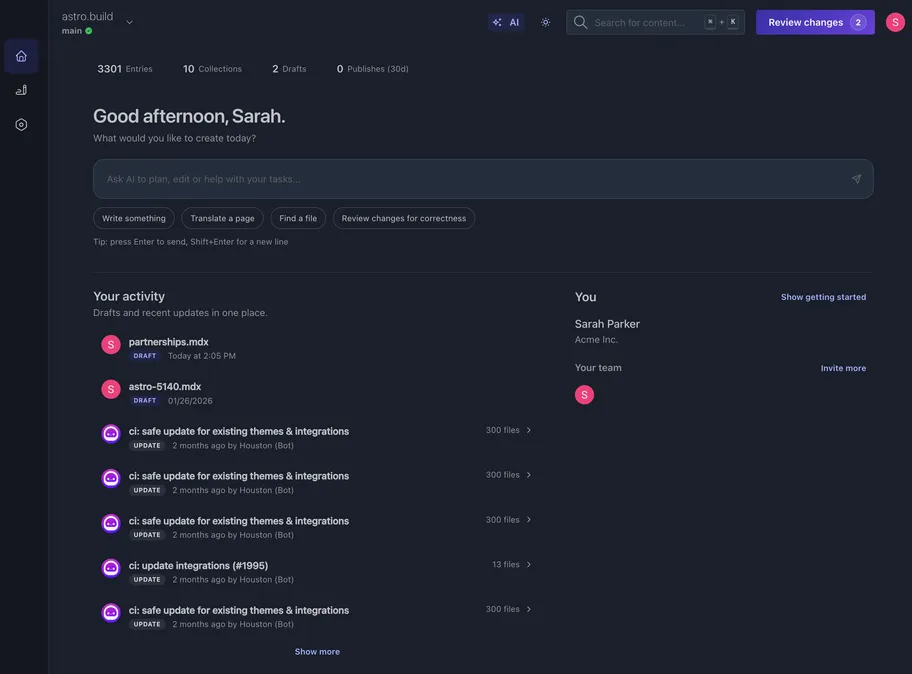Click Invite more link
This screenshot has width=912, height=674.
coord(843,368)
